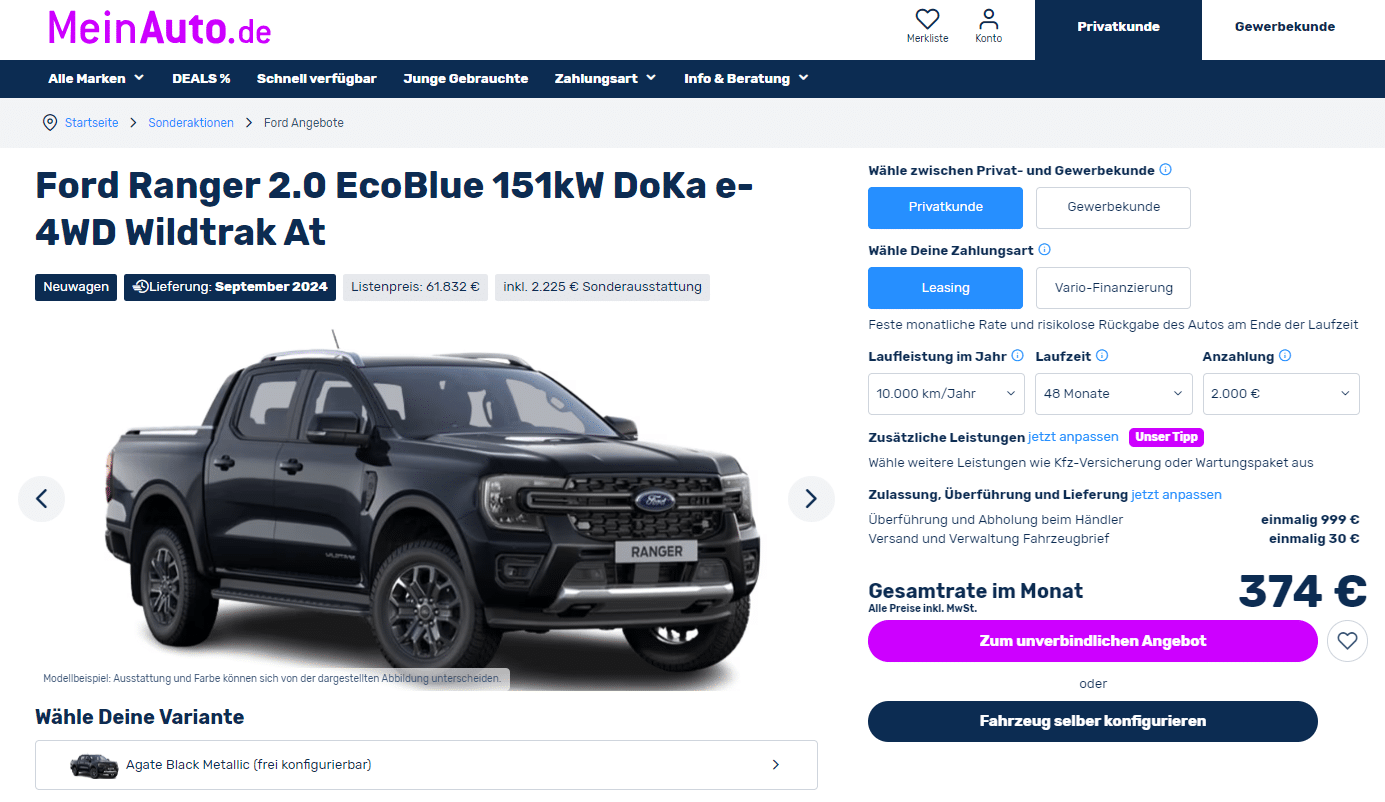
Task: Open the Merkliste heart icon
Action: [927, 19]
